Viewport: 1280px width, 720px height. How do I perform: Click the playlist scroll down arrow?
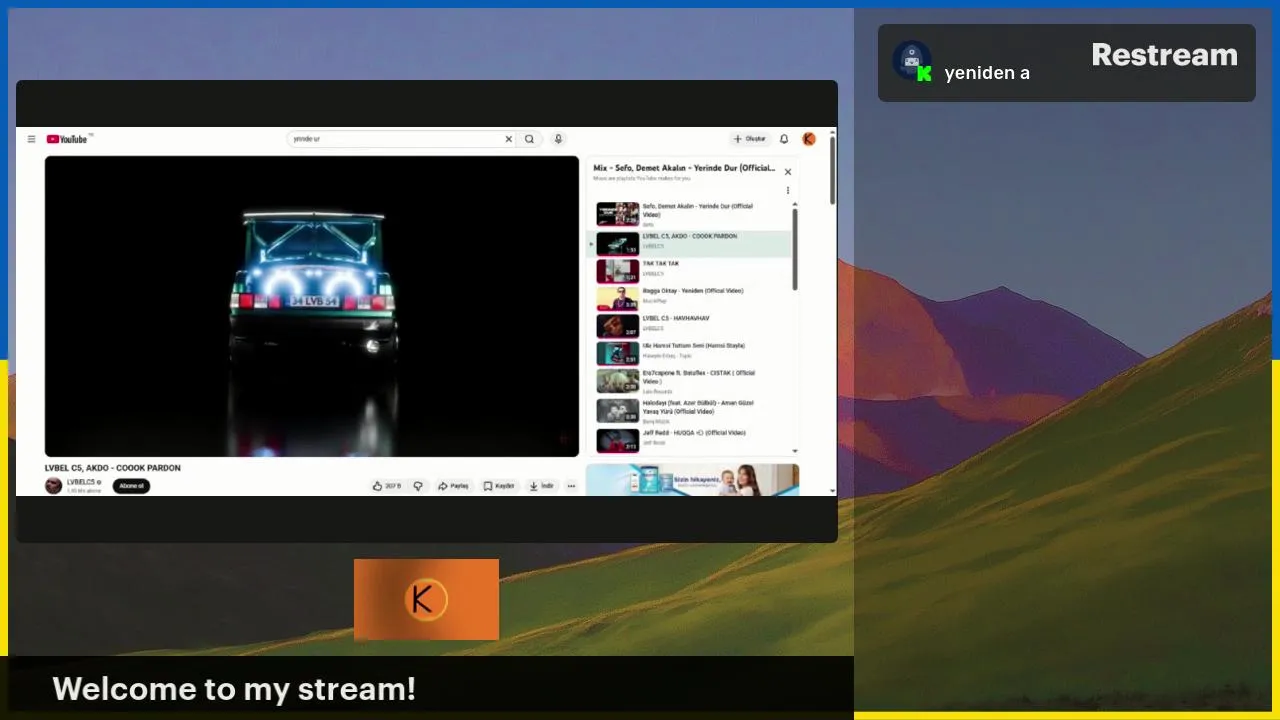click(795, 452)
